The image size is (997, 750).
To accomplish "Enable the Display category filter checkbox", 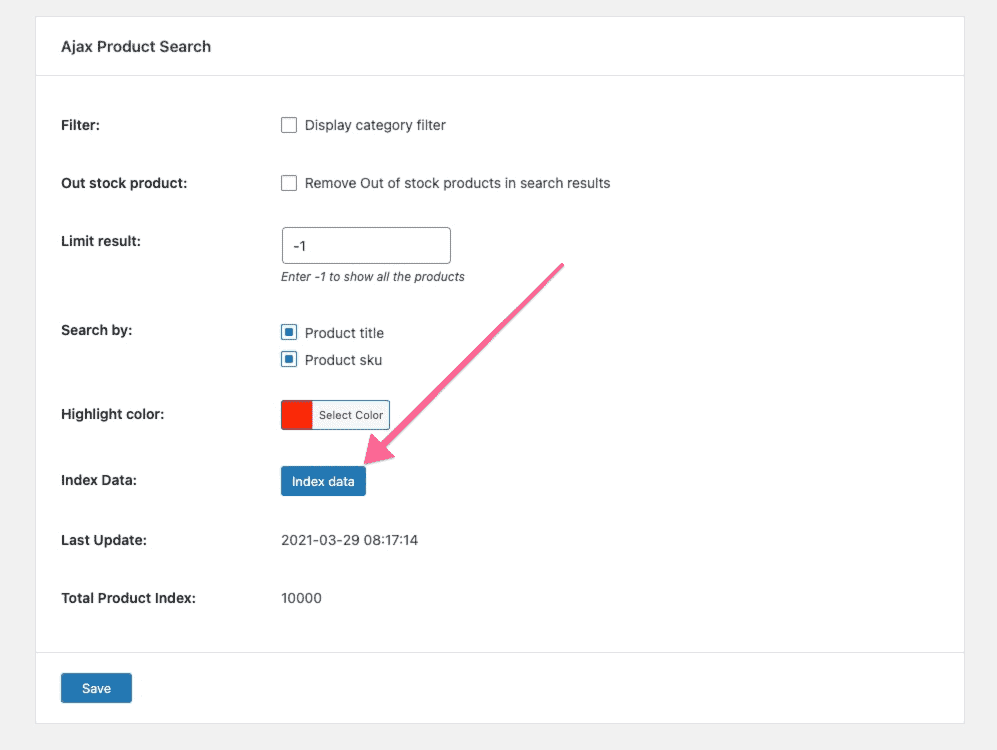I will (x=289, y=125).
